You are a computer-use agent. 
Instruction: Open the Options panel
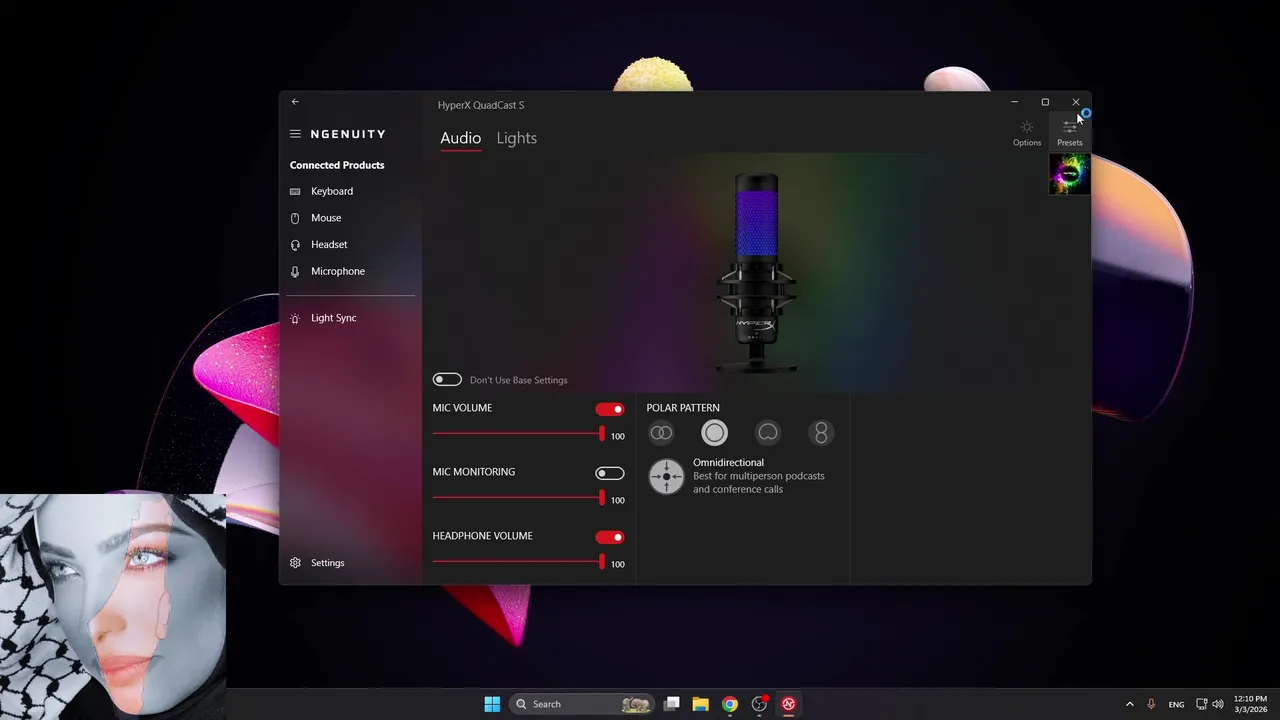(1027, 133)
